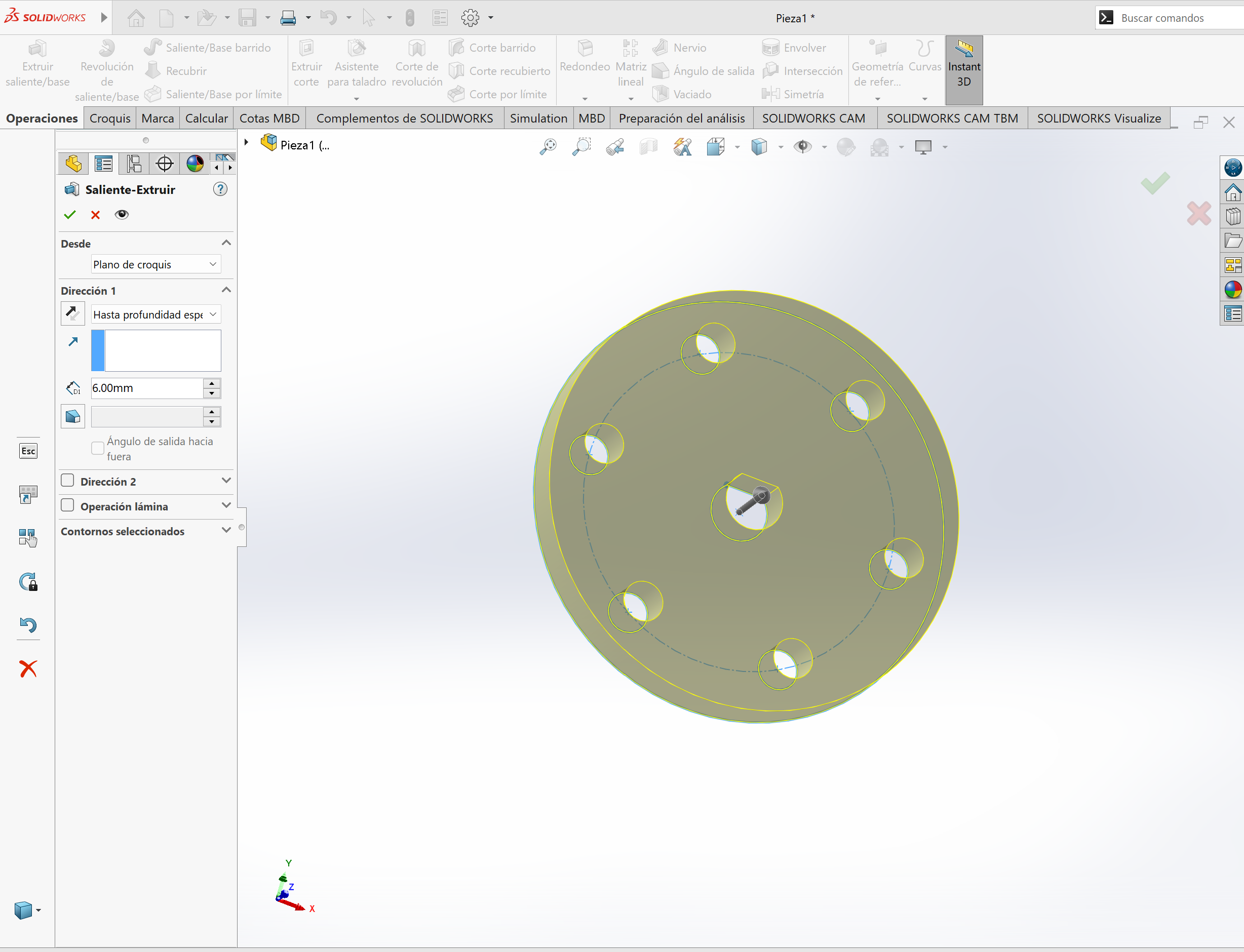
Task: Click the Zoom to area icon
Action: pos(581,147)
